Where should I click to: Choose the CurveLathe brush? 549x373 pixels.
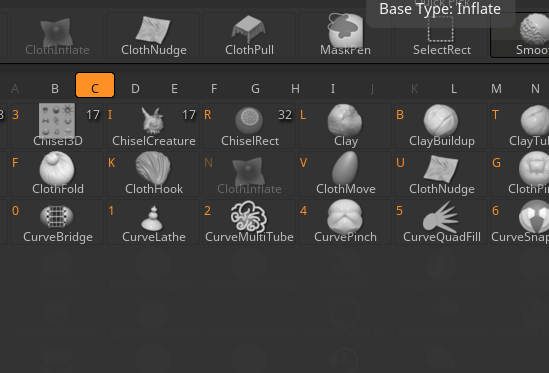point(153,222)
